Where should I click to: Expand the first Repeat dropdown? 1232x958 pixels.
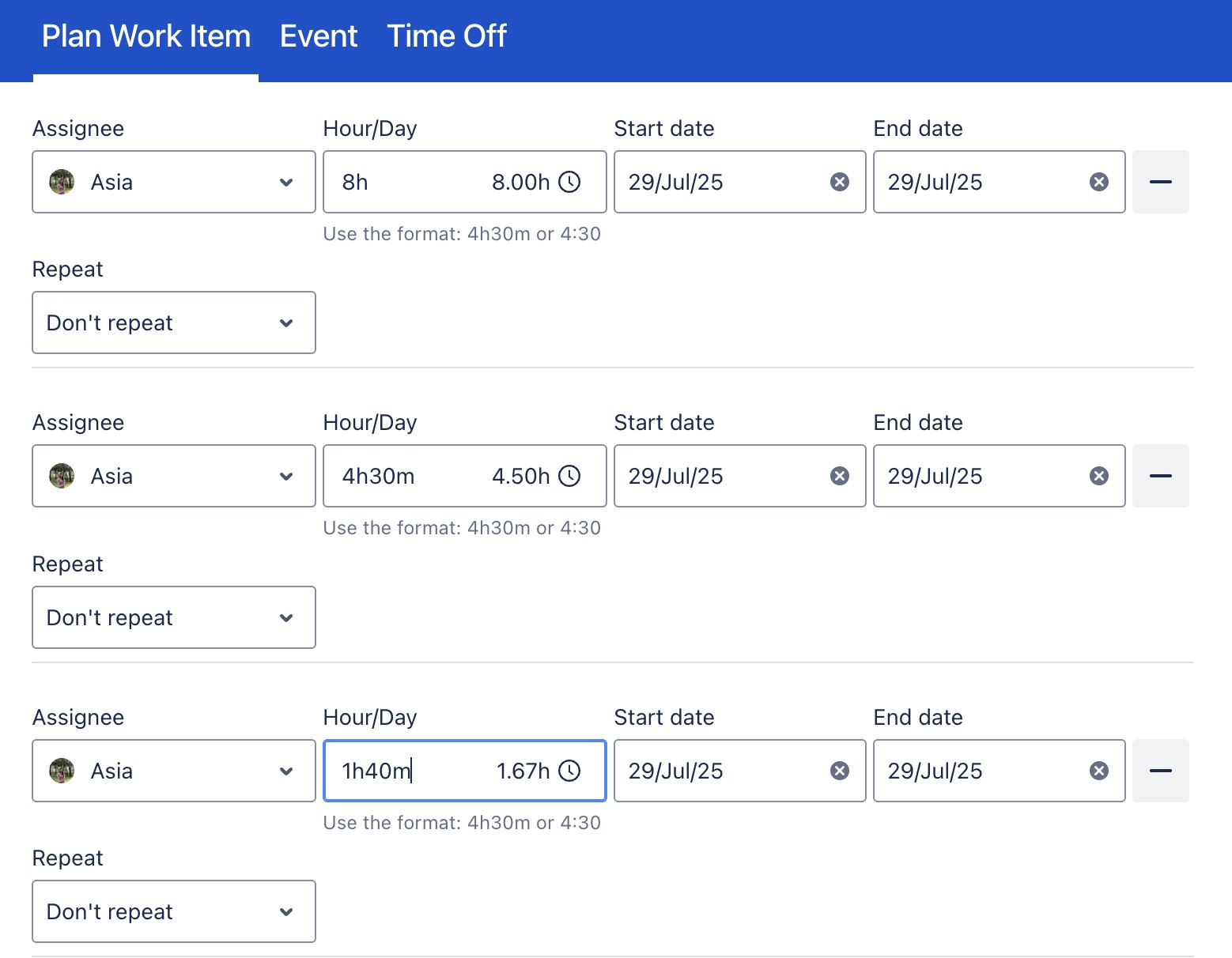174,322
